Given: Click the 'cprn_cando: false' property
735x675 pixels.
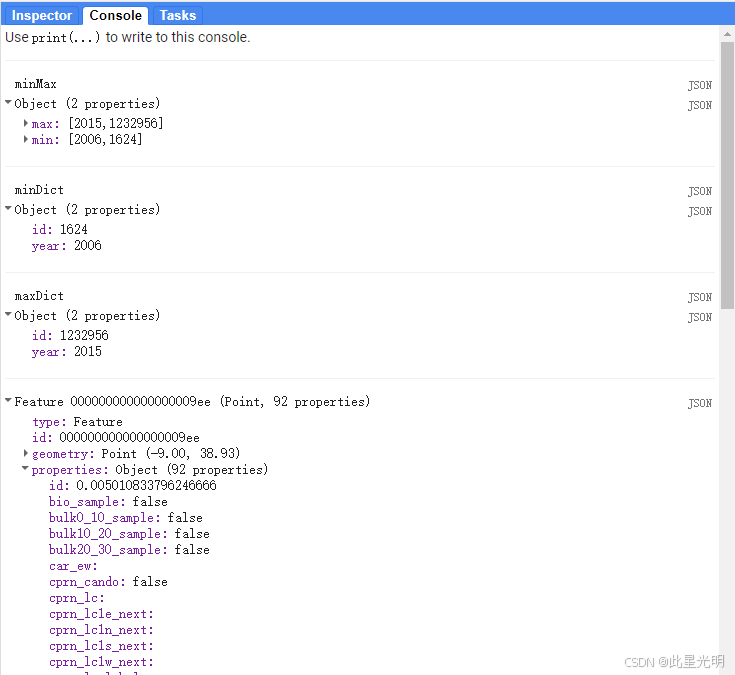Looking at the screenshot, I should 108,582.
